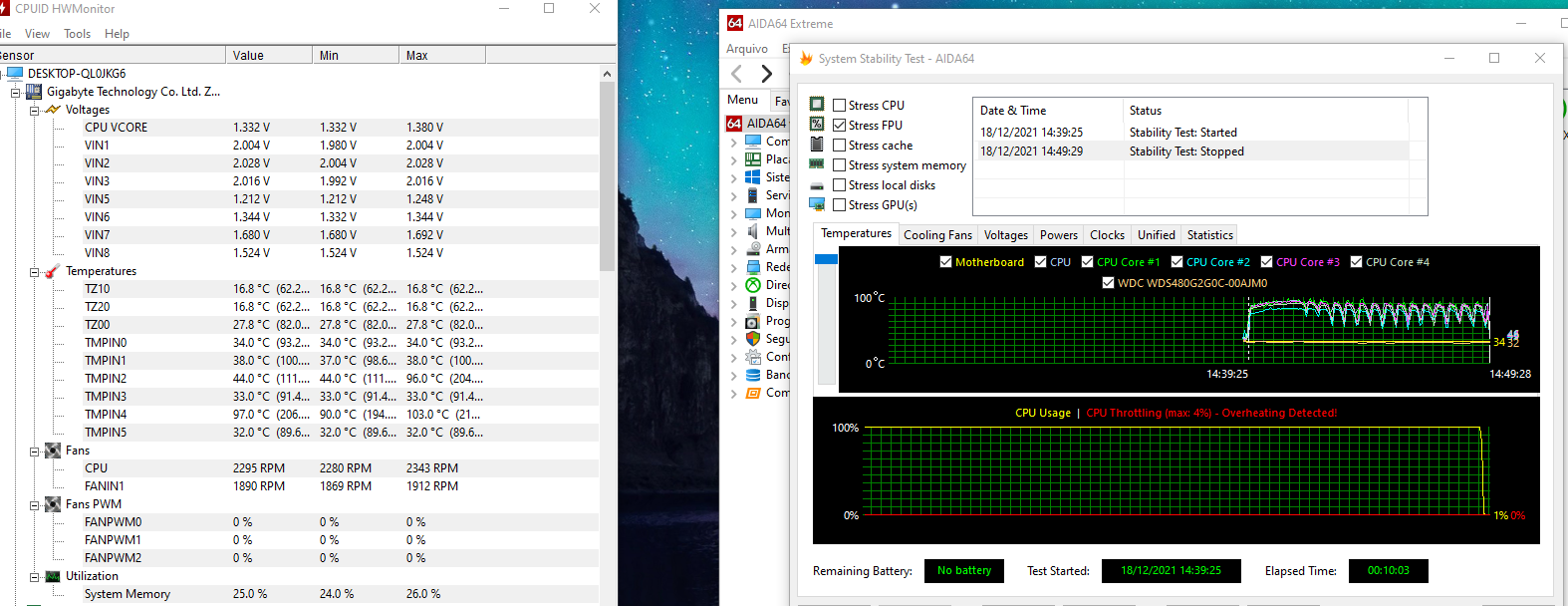The height and width of the screenshot is (606, 1568).
Task: Uncheck the WDC WDS480G2G0C-00AJM0 graph checkbox
Action: click(1108, 283)
